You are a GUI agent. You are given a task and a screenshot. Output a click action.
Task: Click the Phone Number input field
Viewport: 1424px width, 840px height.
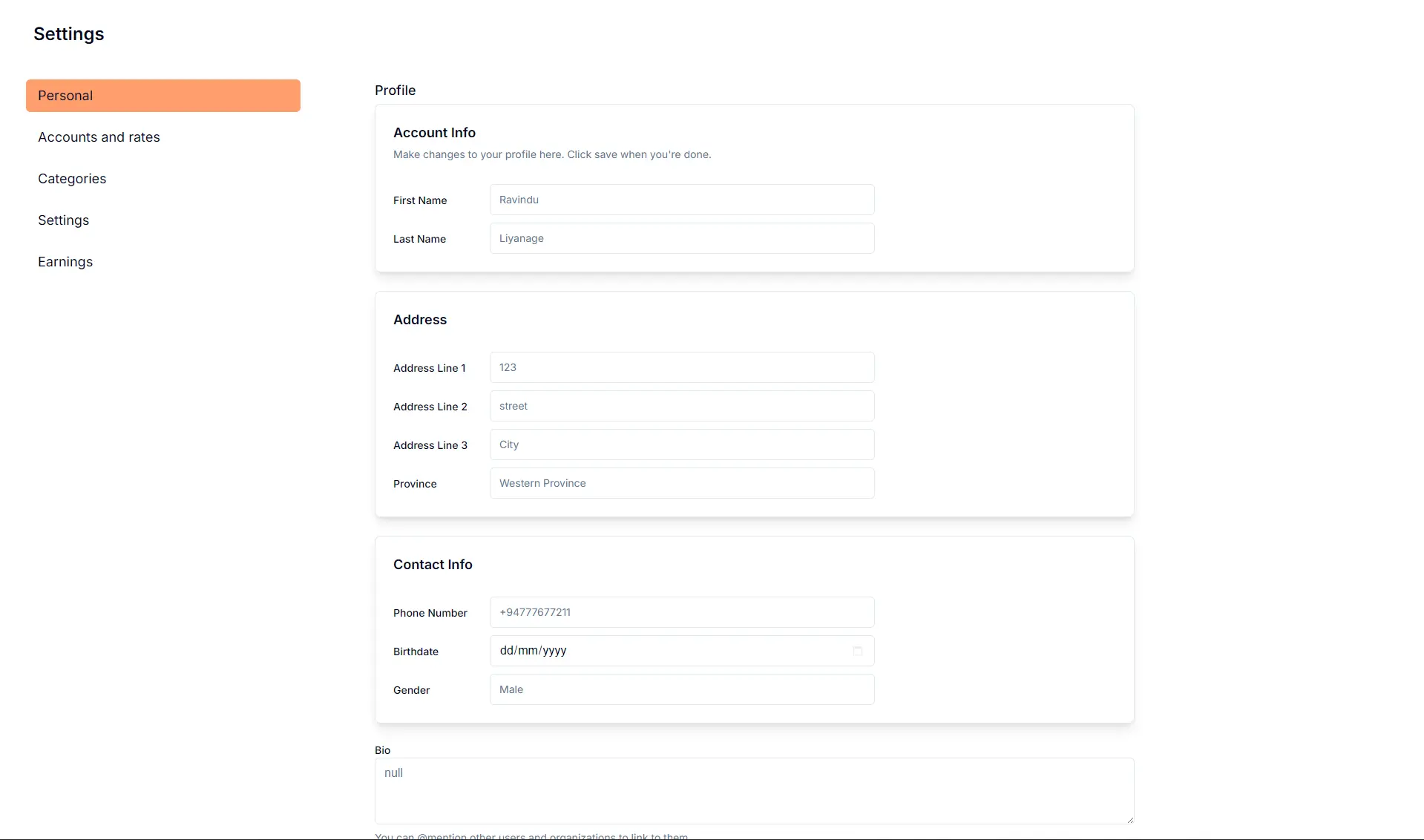tap(681, 612)
